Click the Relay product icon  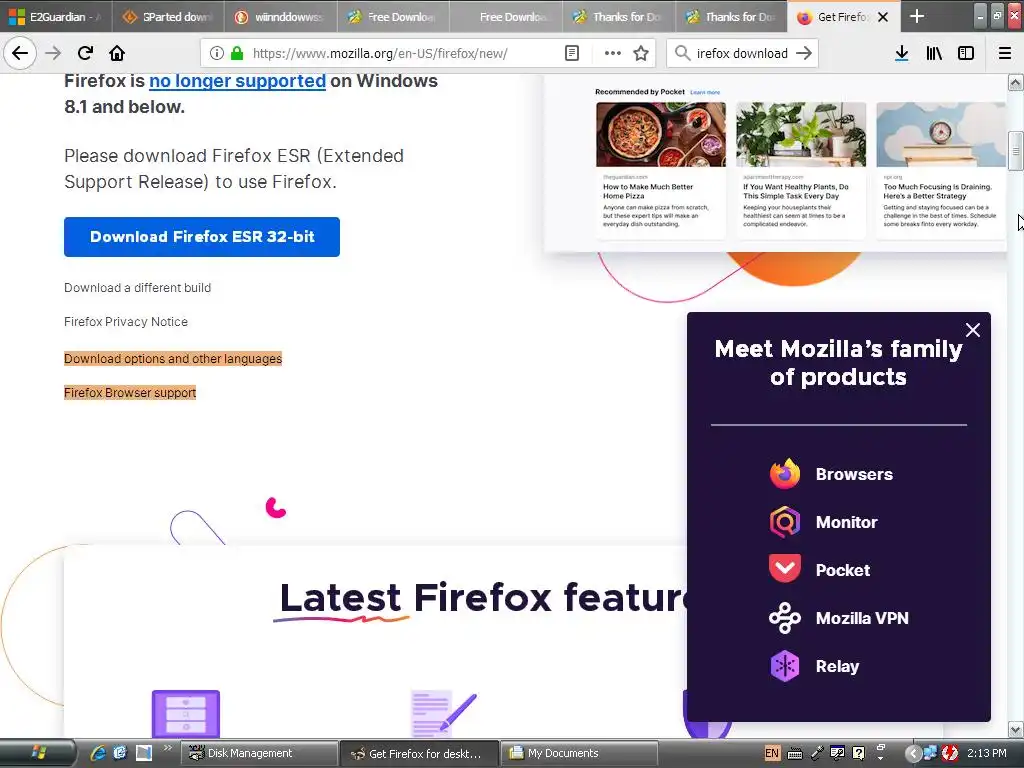click(784, 666)
